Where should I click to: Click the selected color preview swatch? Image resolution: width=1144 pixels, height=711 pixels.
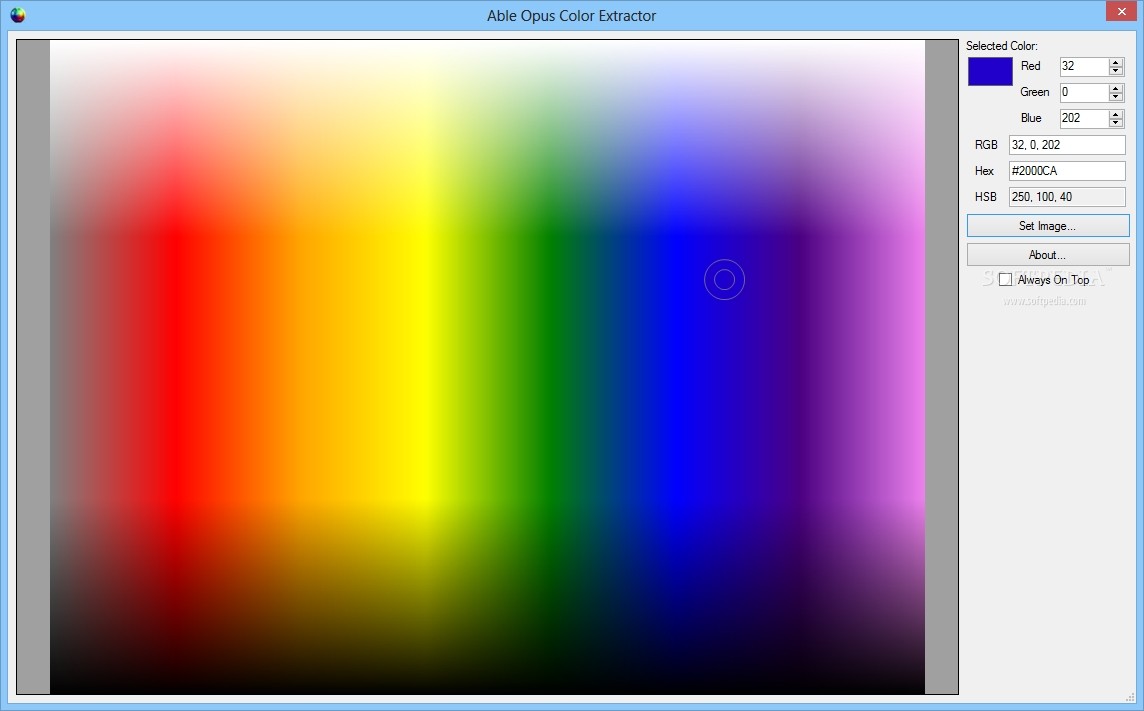989,71
